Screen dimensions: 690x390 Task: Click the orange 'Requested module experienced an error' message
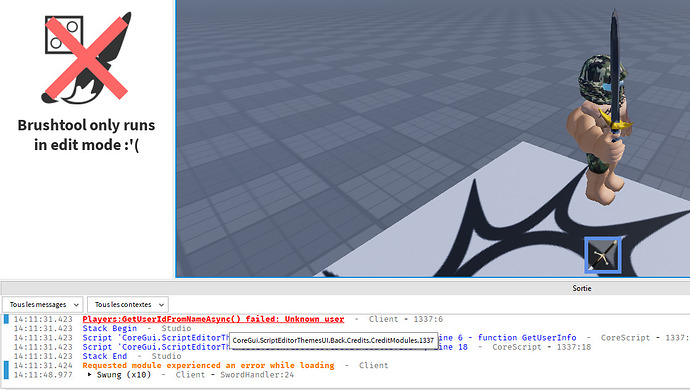[x=208, y=365]
